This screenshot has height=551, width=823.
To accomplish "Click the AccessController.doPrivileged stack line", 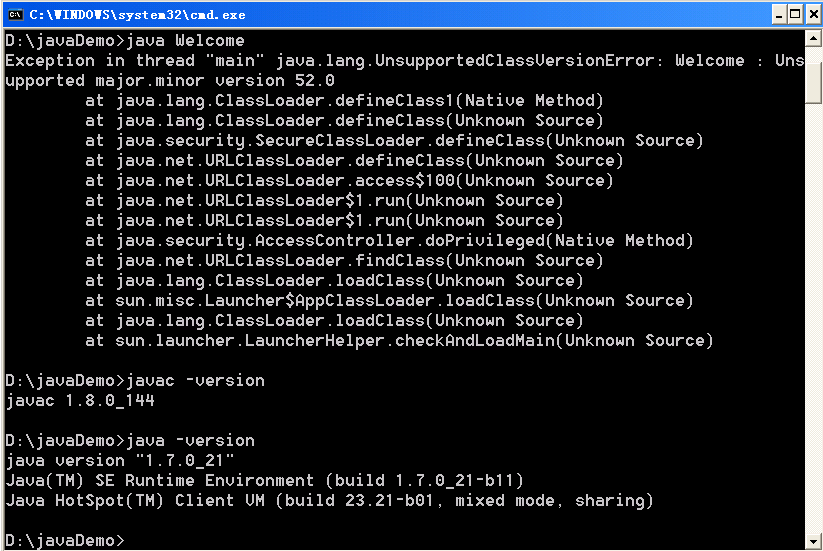I will pos(389,240).
